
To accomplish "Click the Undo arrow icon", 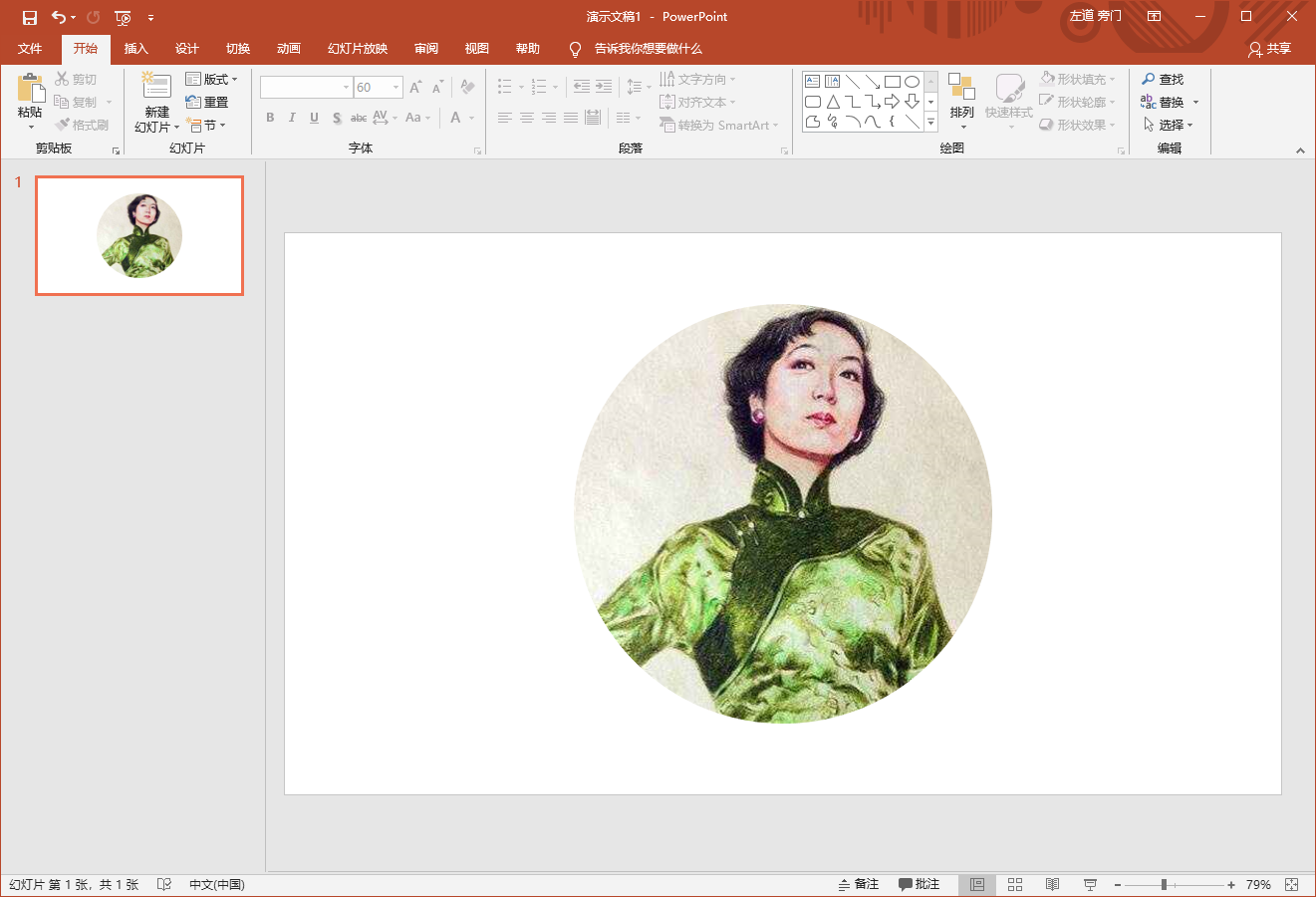I will [59, 17].
